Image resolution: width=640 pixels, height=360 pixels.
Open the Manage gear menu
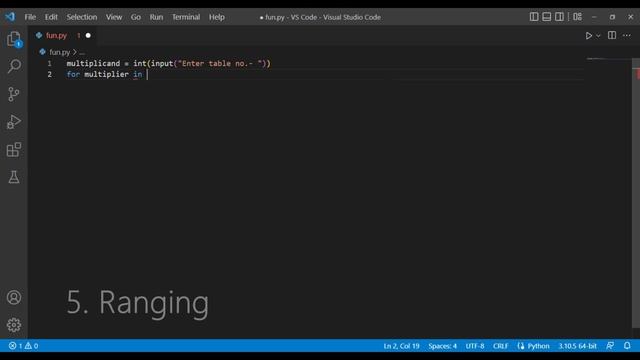14,325
